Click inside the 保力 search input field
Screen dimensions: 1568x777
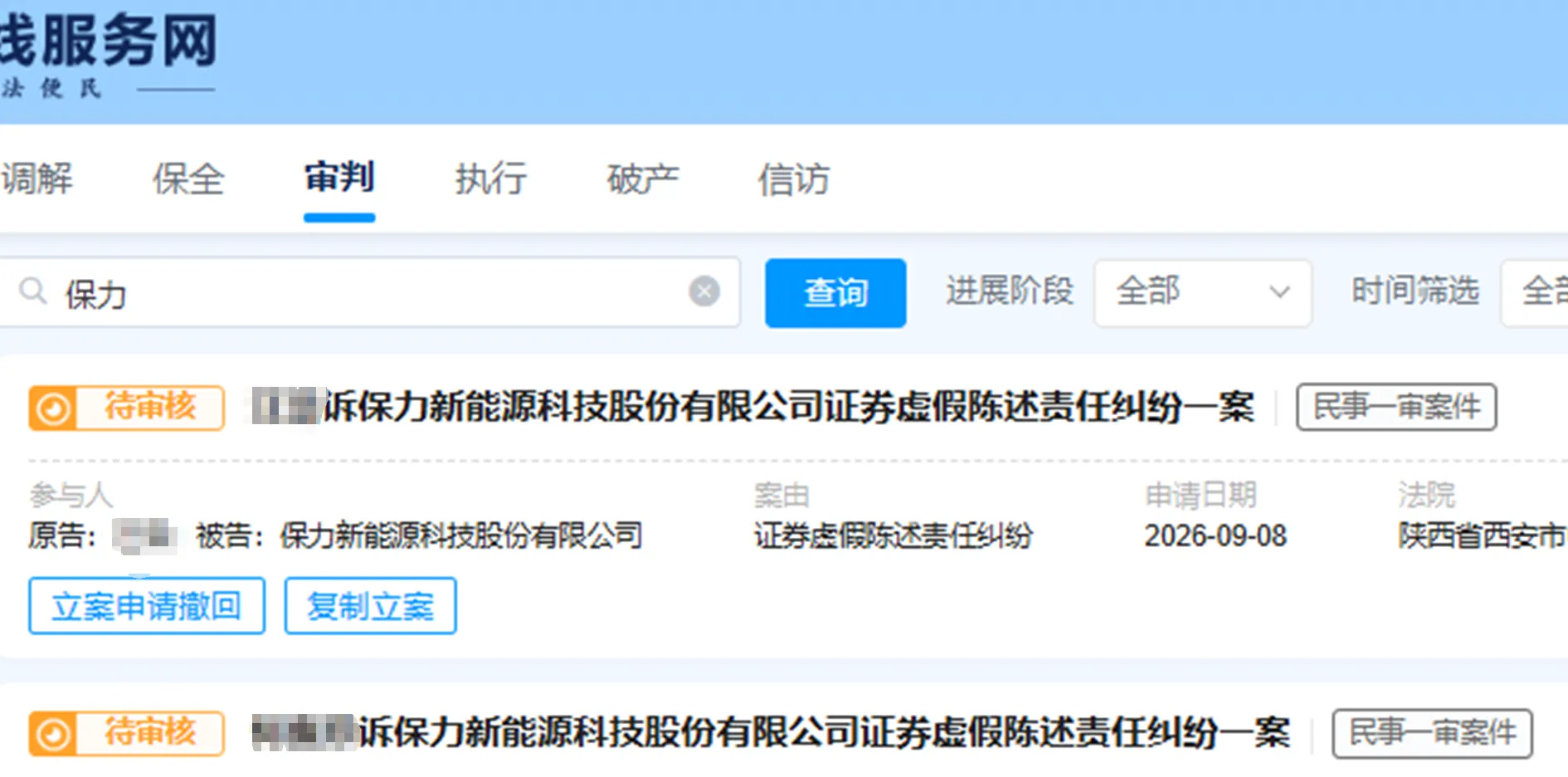[x=369, y=293]
